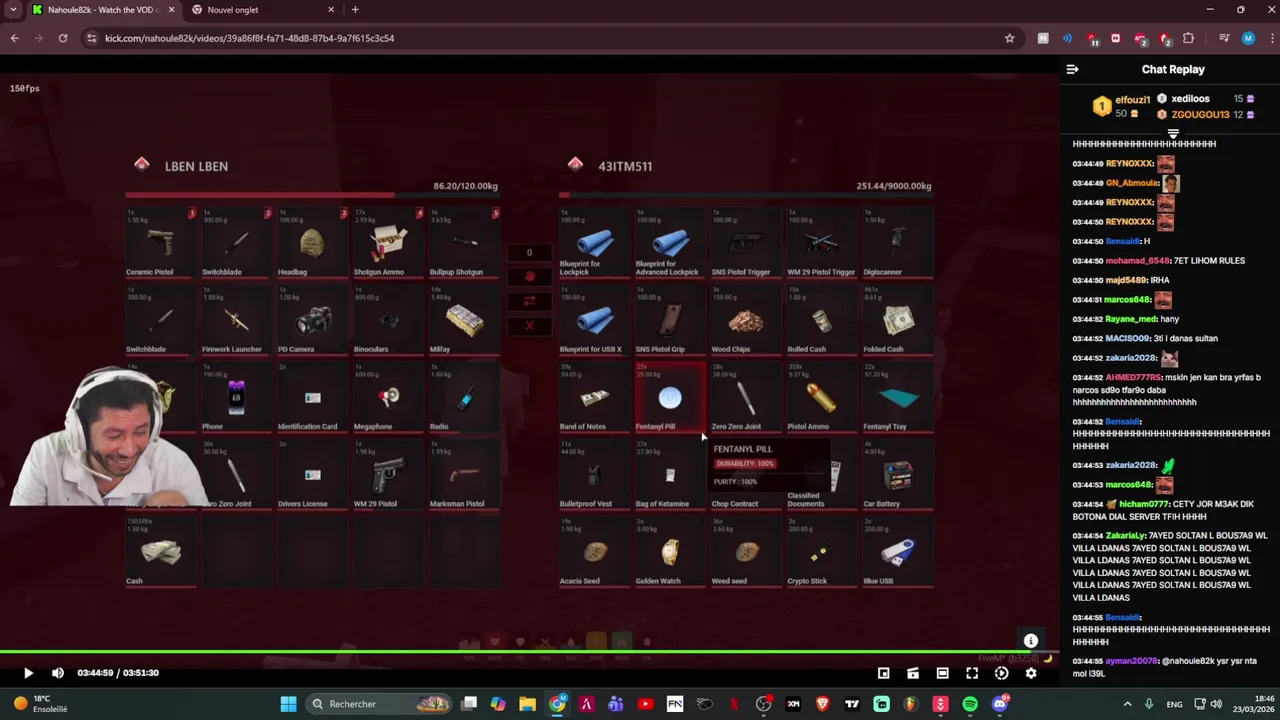Open a new browser tab with plus button
This screenshot has height=720, width=1280.
click(355, 10)
